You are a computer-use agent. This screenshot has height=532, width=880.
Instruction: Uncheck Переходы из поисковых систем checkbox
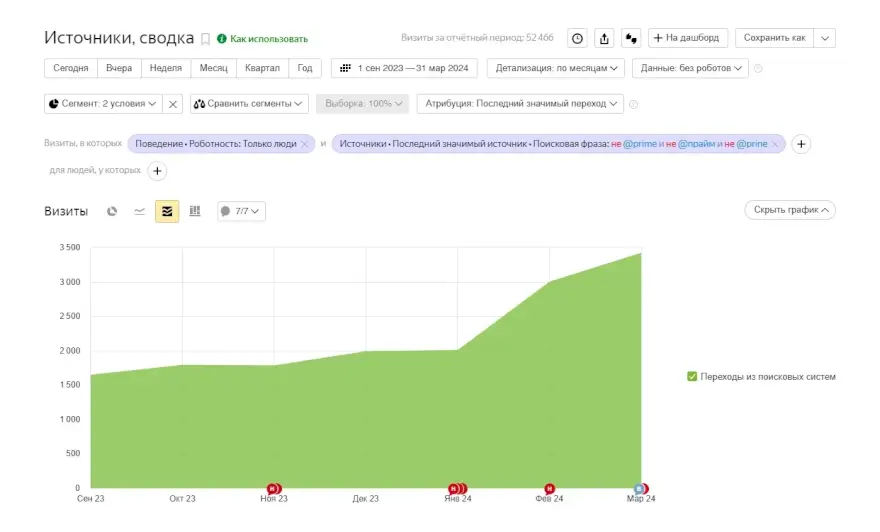point(692,377)
